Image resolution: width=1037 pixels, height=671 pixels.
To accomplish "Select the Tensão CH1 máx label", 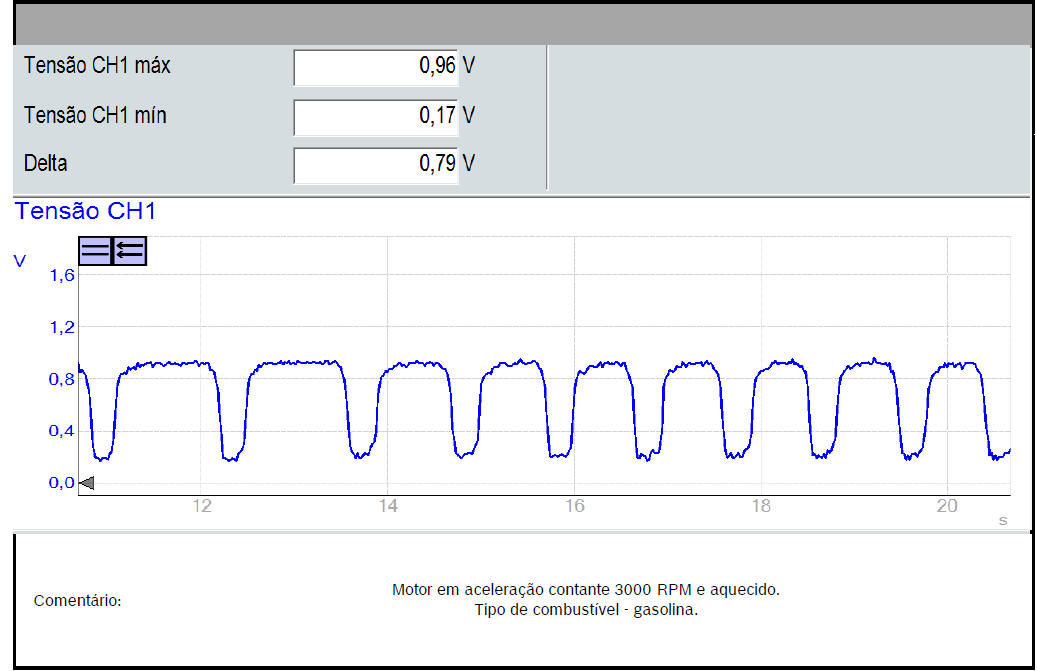I will point(97,67).
